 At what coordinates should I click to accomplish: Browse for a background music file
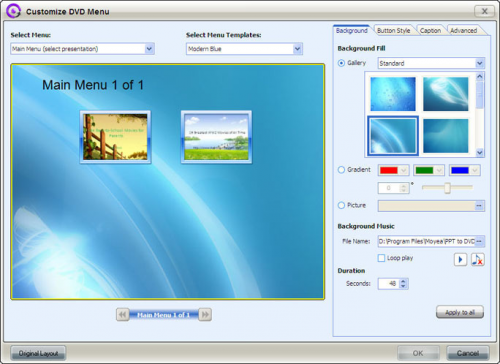tap(479, 241)
